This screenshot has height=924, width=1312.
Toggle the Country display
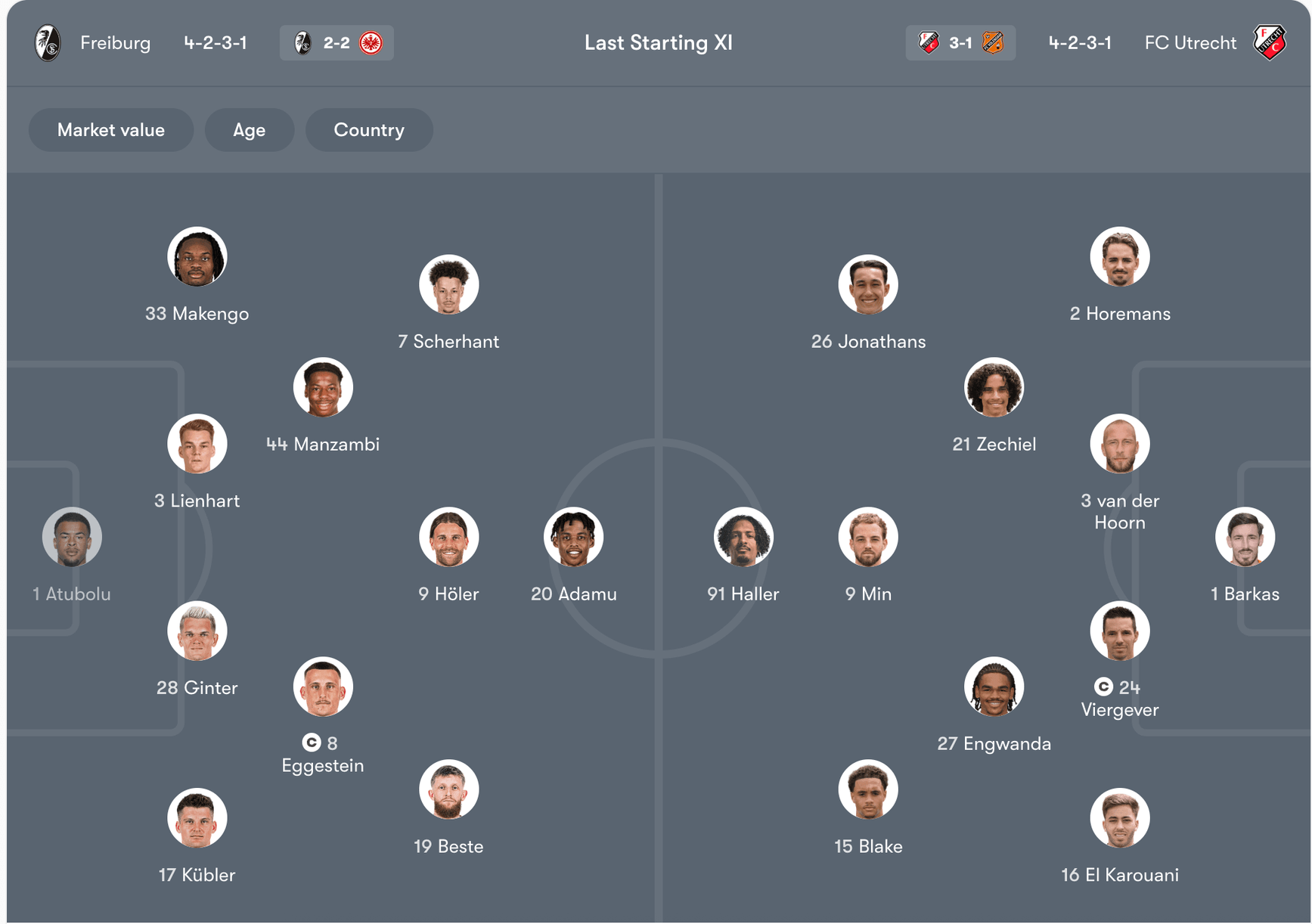pyautogui.click(x=369, y=130)
